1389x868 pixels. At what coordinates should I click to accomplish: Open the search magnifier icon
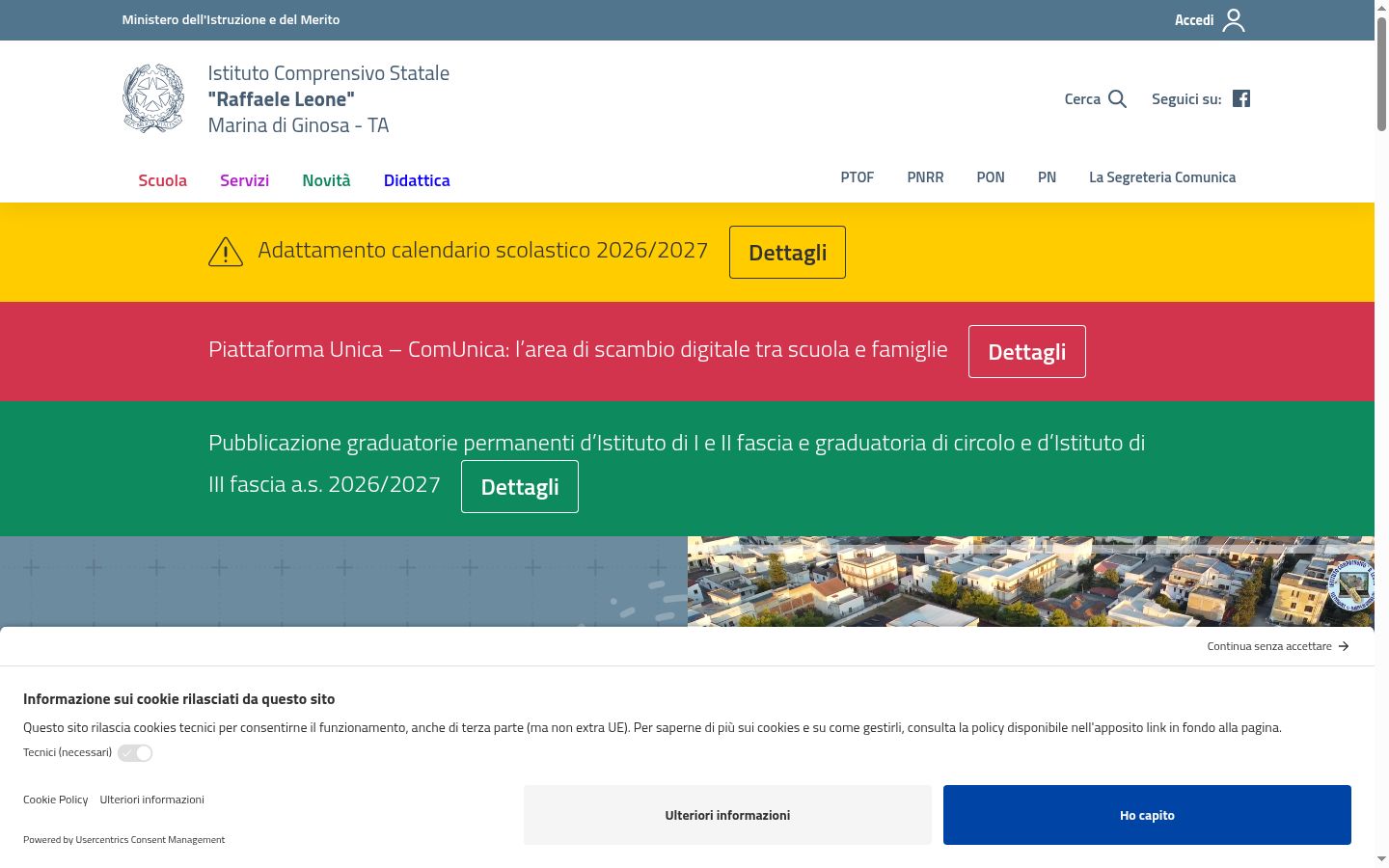(1117, 98)
